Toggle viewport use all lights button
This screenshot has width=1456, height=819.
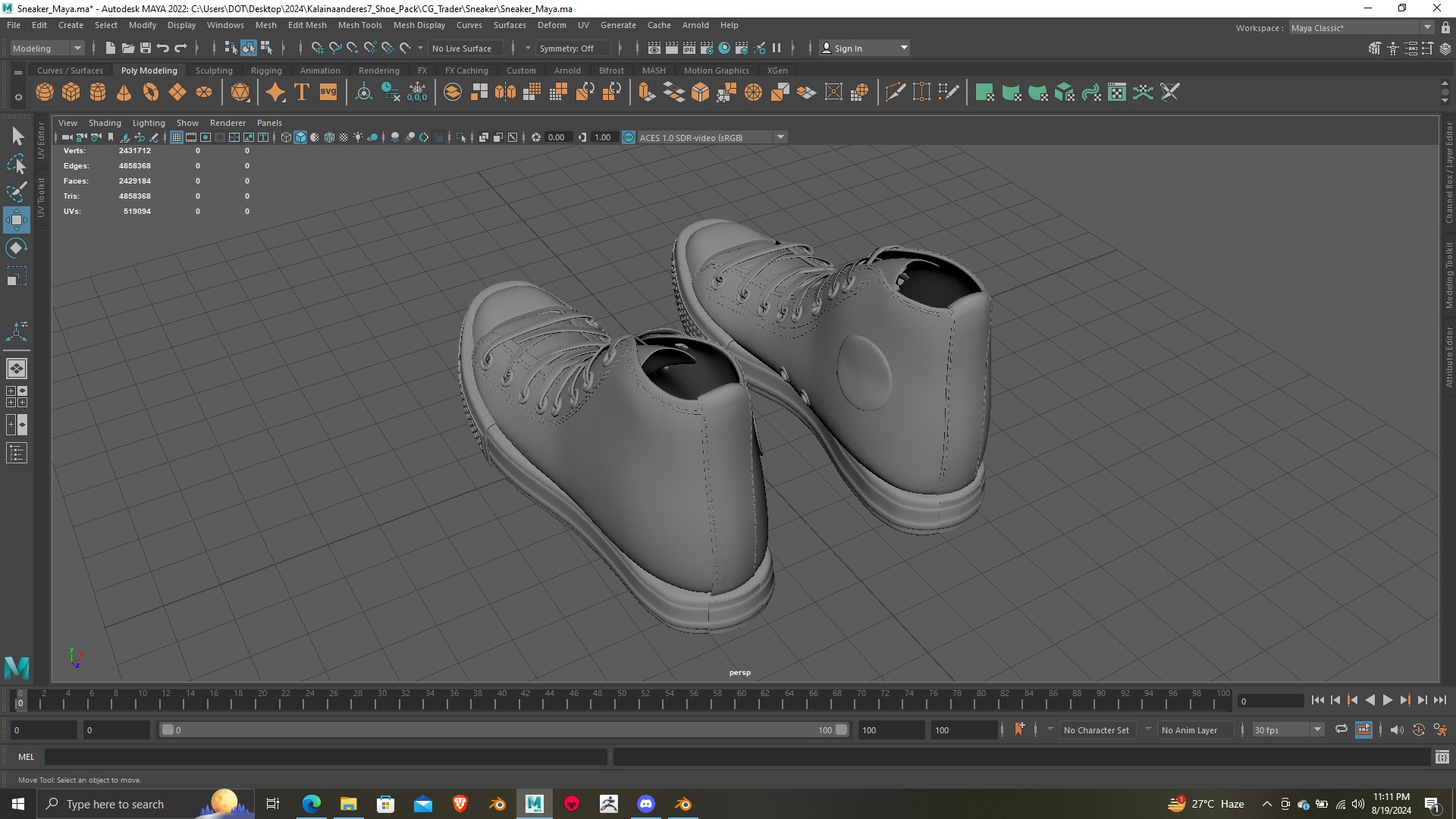coord(358,137)
